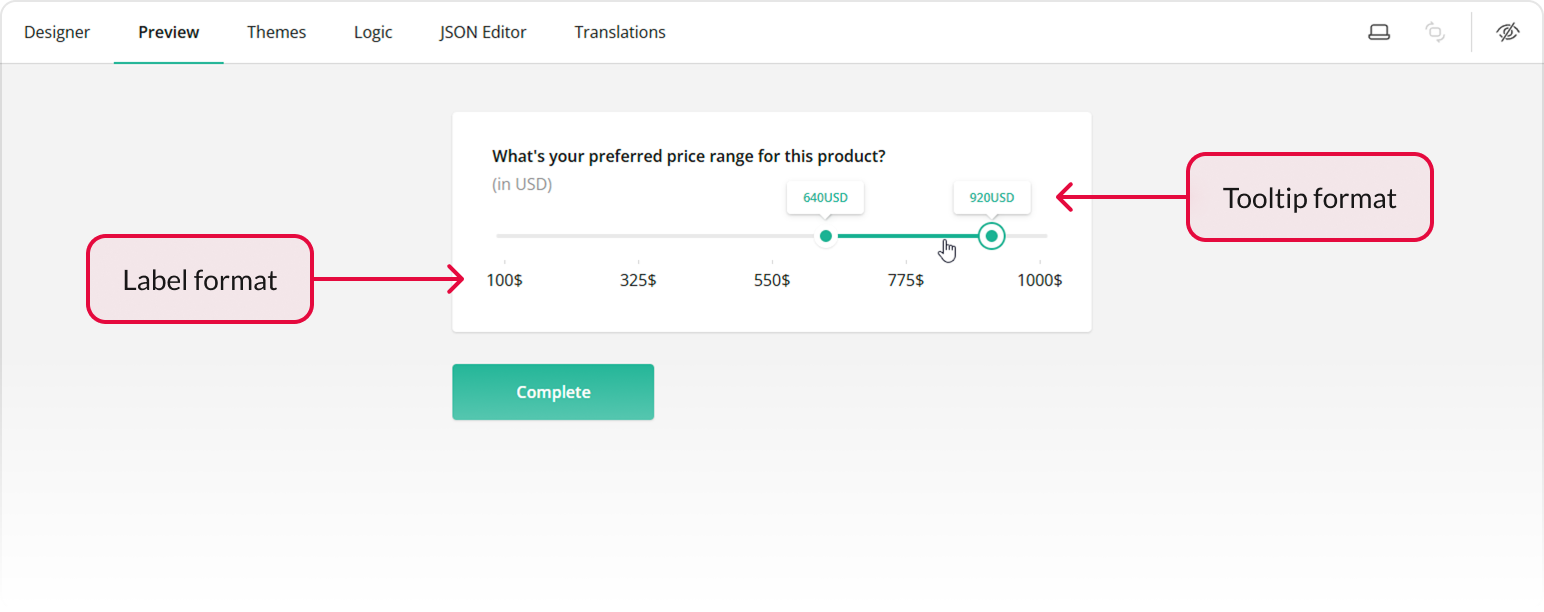Click the price range question title
The width and height of the screenshot is (1544, 612).
[688, 156]
